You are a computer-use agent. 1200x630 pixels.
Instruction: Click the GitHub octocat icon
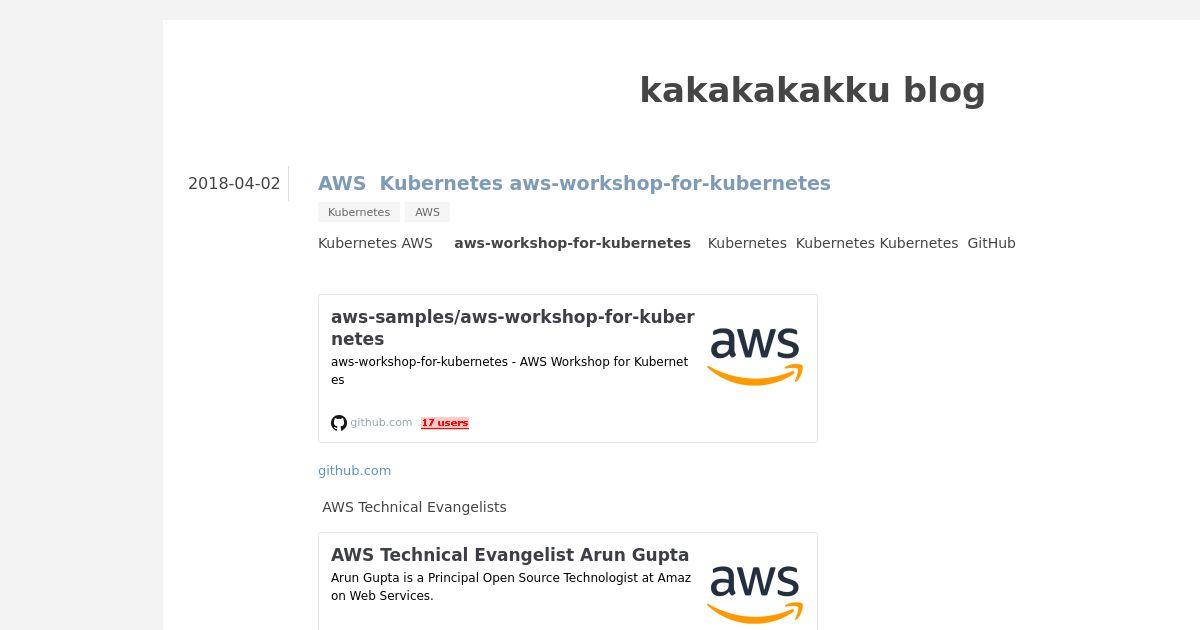pyautogui.click(x=339, y=423)
